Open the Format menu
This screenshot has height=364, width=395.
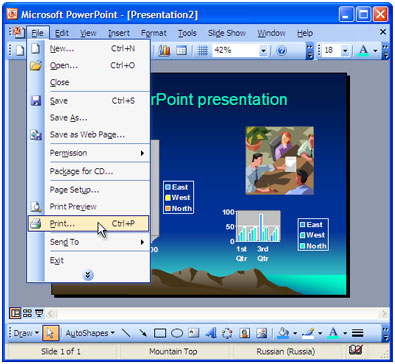pyautogui.click(x=153, y=33)
